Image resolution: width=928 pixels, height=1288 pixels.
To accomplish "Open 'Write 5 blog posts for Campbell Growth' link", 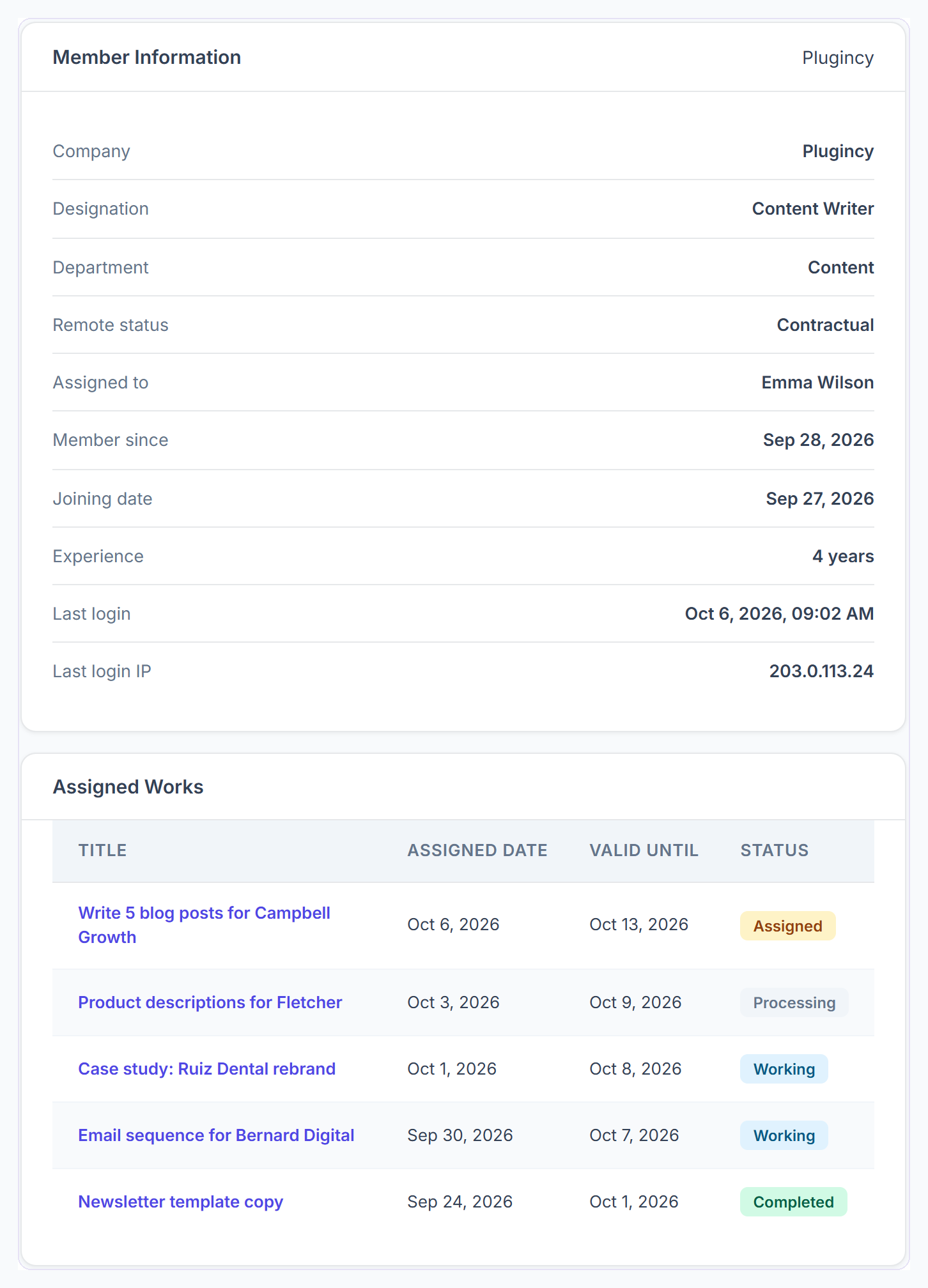I will pyautogui.click(x=204, y=925).
